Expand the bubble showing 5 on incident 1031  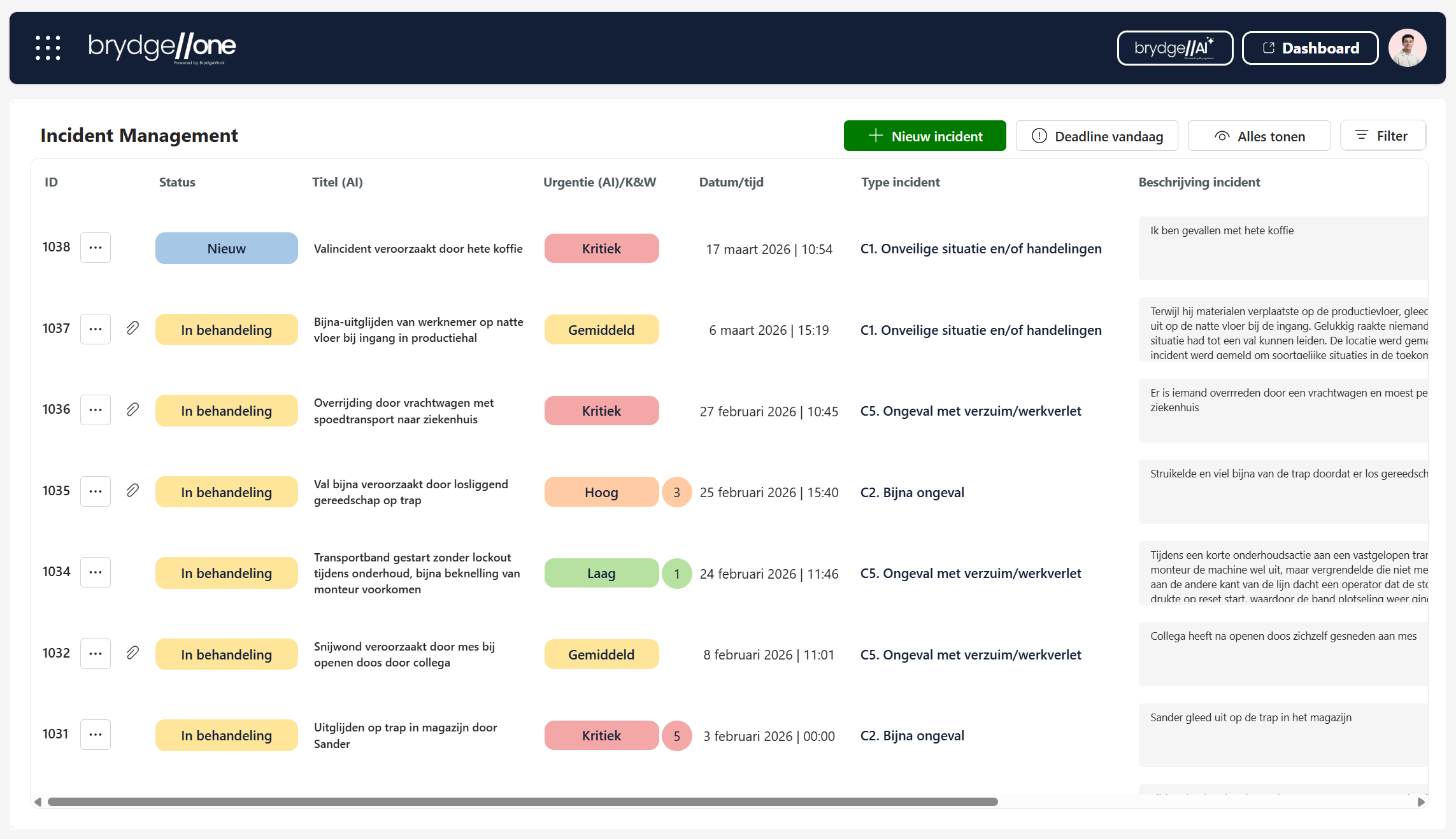pos(676,735)
